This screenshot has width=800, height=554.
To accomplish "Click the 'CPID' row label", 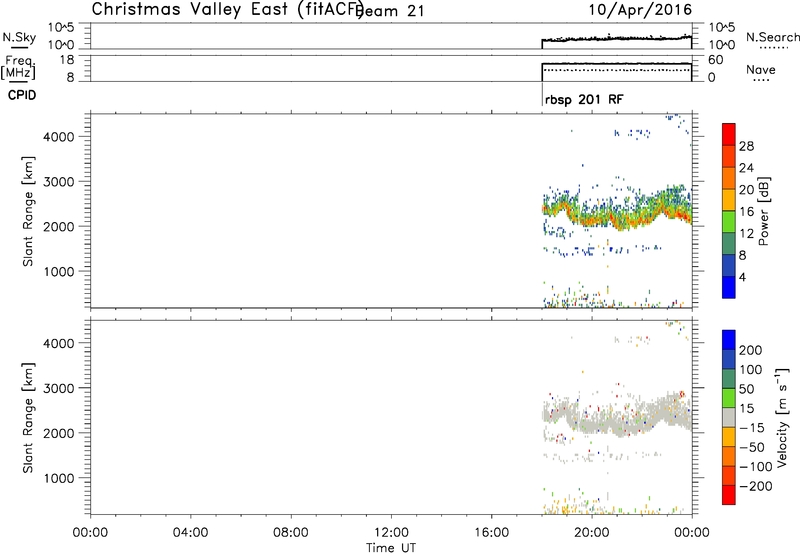I will [22, 95].
